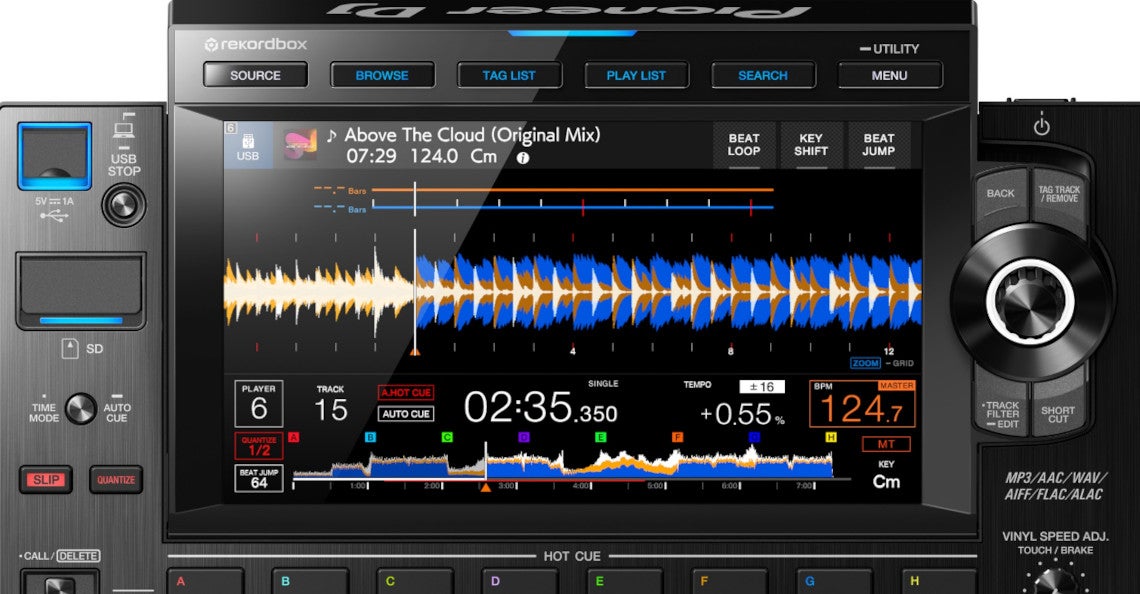
Task: Push the SEARCH button
Action: [x=763, y=75]
